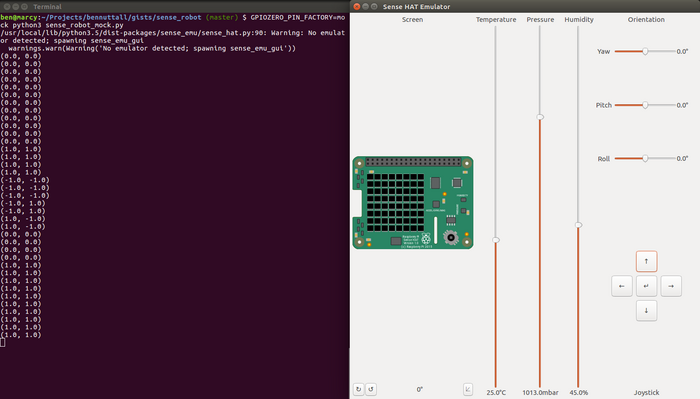Click the terminal cursor line at the end of the output
Image resolution: width=700 pixels, height=399 pixels.
click(x=3, y=342)
